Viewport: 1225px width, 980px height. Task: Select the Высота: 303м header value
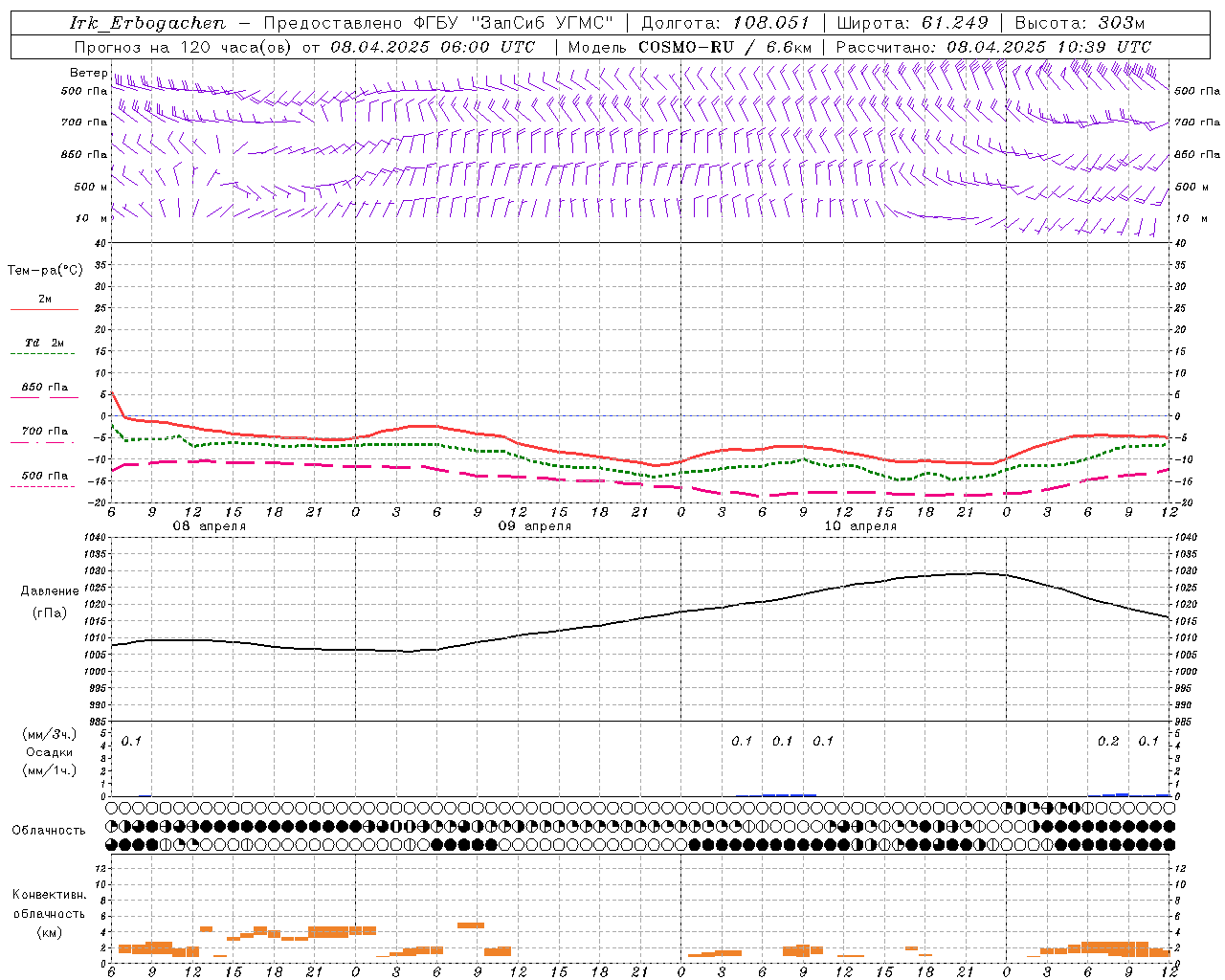1080,23
